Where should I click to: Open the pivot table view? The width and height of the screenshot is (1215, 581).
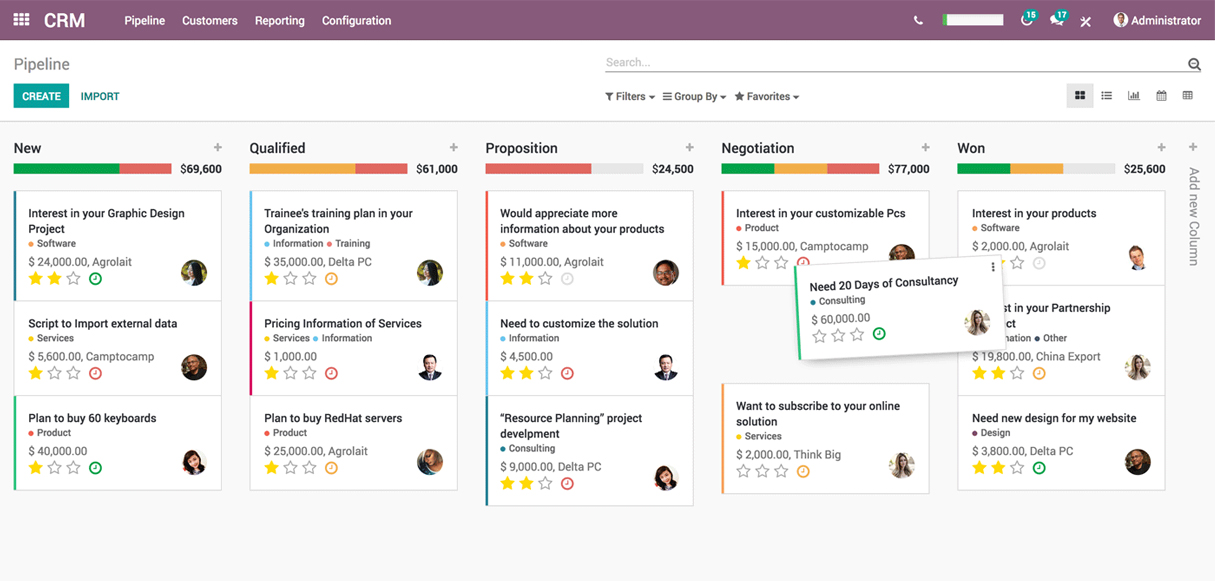[1187, 95]
